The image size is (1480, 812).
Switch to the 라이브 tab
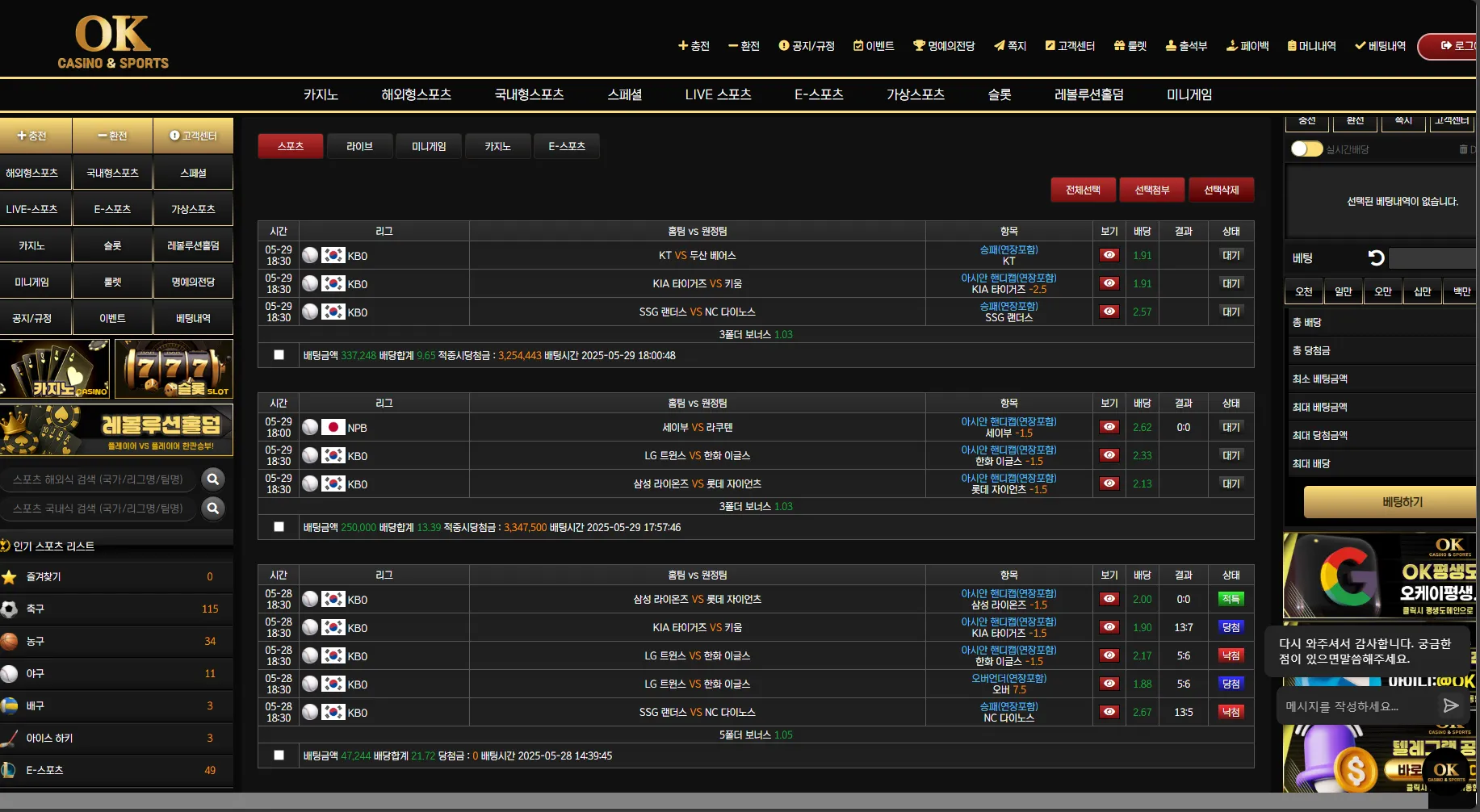(x=359, y=146)
